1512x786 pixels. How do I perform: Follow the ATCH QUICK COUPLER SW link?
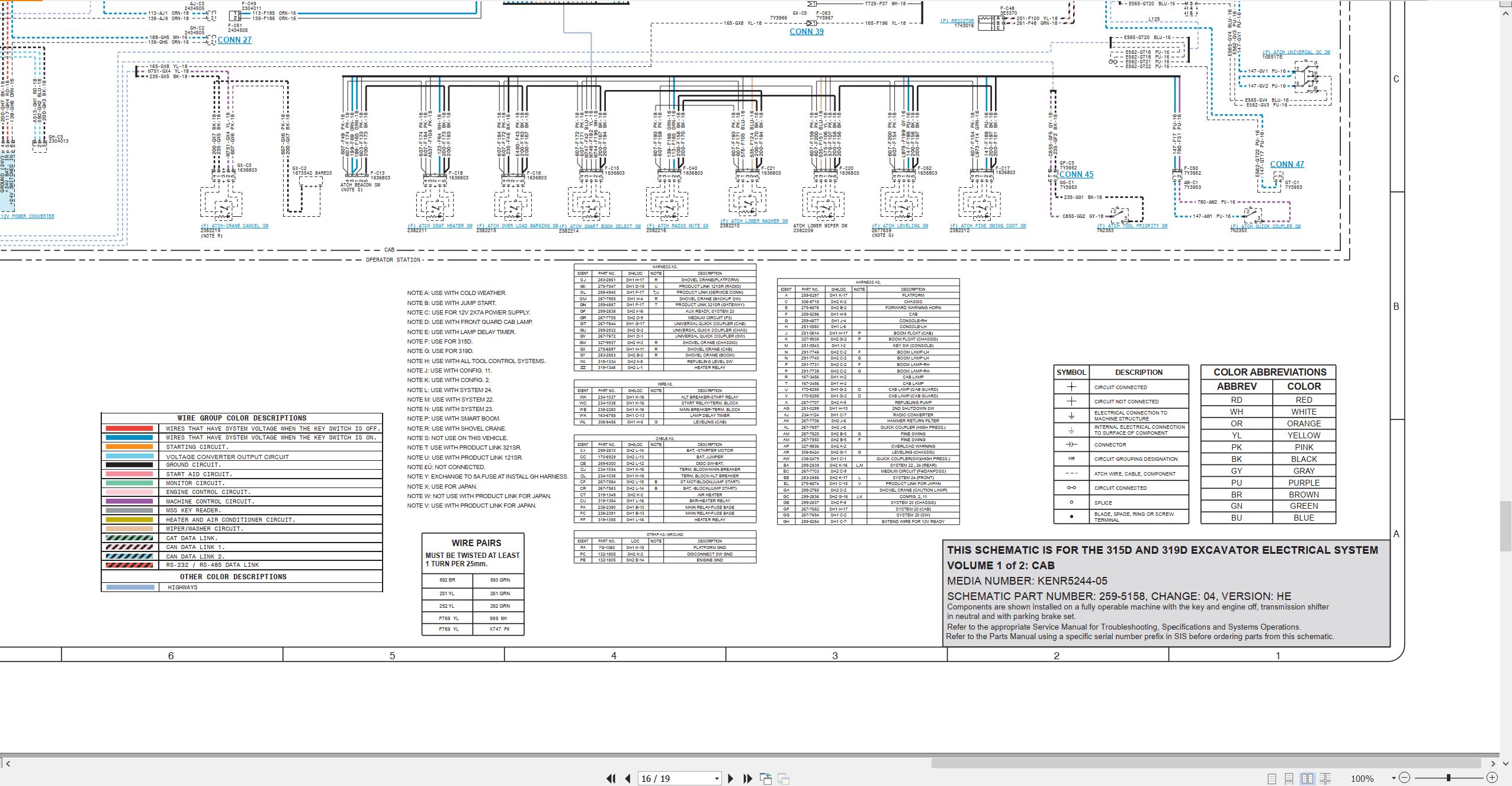point(1266,226)
